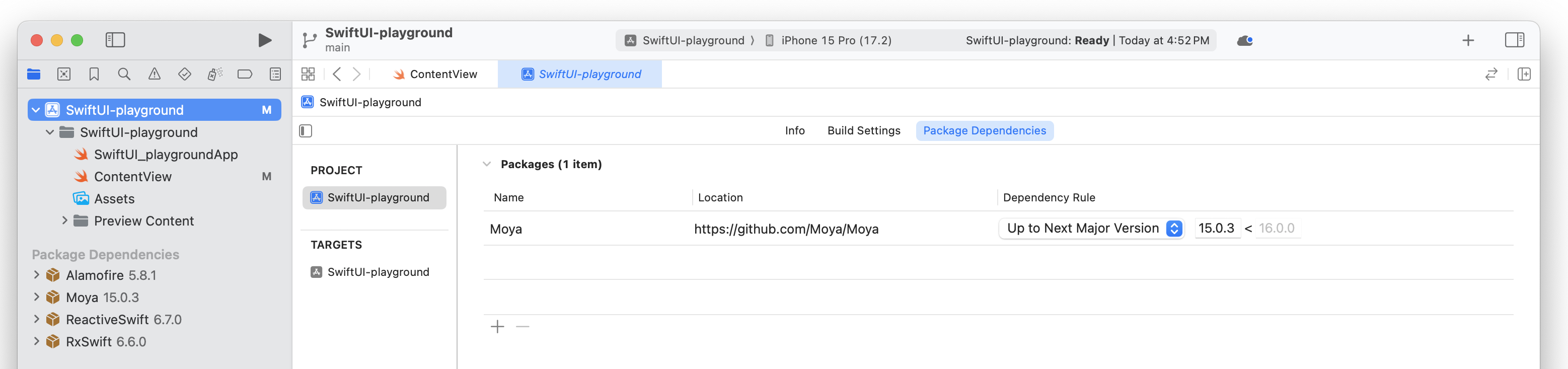The width and height of the screenshot is (1568, 369).
Task: Expand the Alamofire 5.8.1 package
Action: [x=37, y=275]
